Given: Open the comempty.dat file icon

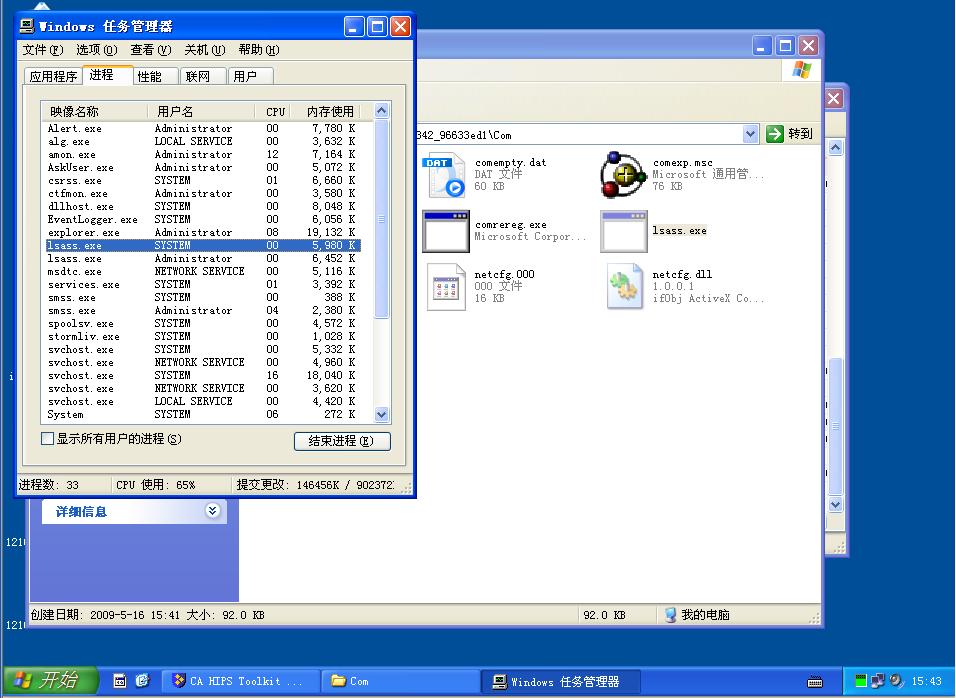Looking at the screenshot, I should [445, 175].
